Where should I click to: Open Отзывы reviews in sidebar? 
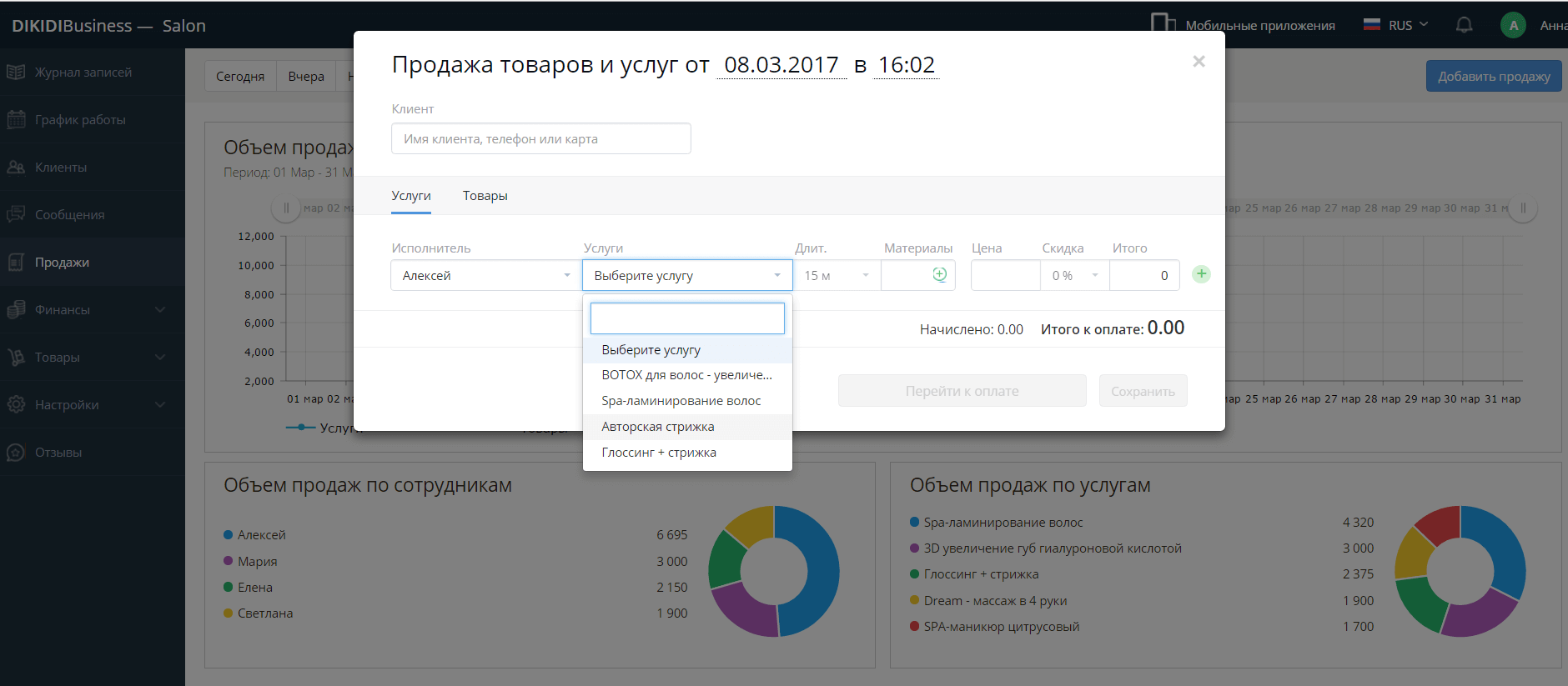tap(58, 453)
